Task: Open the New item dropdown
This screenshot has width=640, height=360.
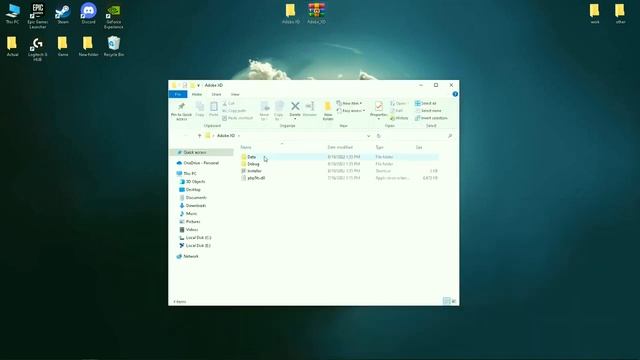Action: [x=349, y=103]
